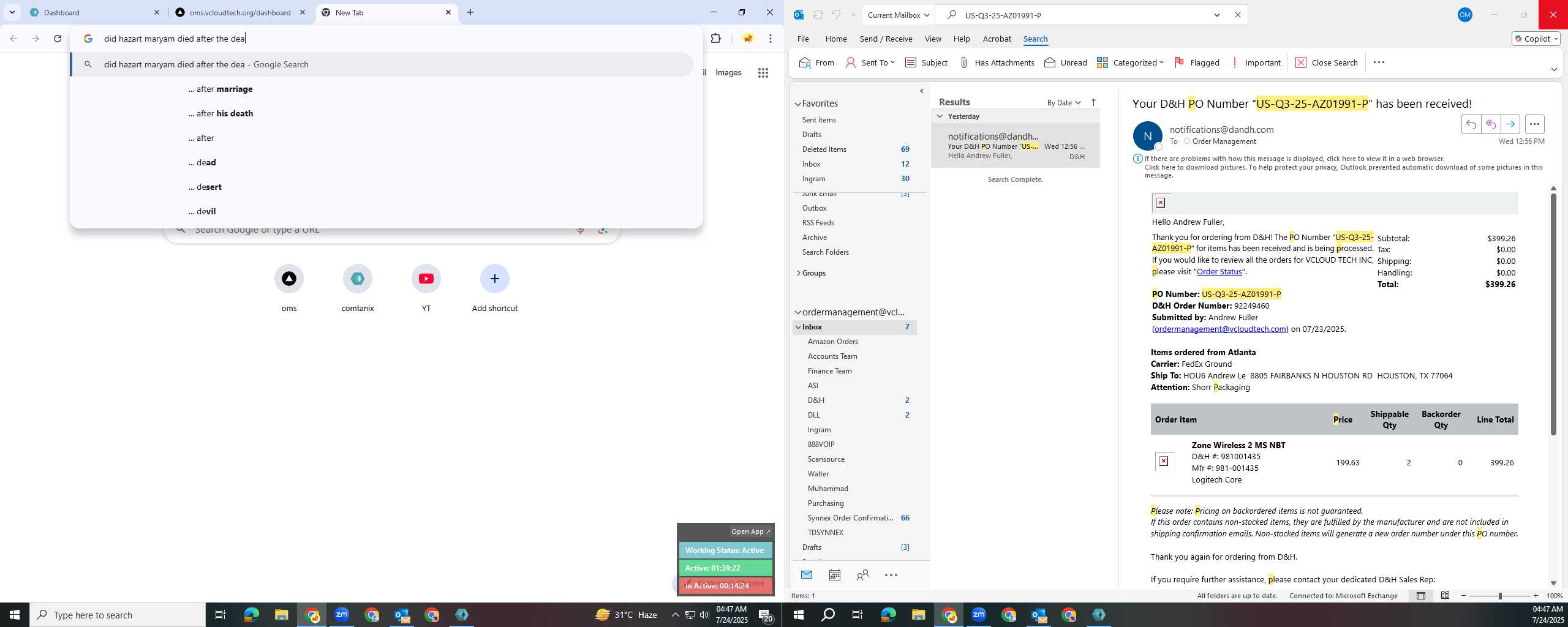Screen dimensions: 1568x627
Task: Switch to Mail view in Outlook nav bar
Action: pyautogui.click(x=807, y=575)
